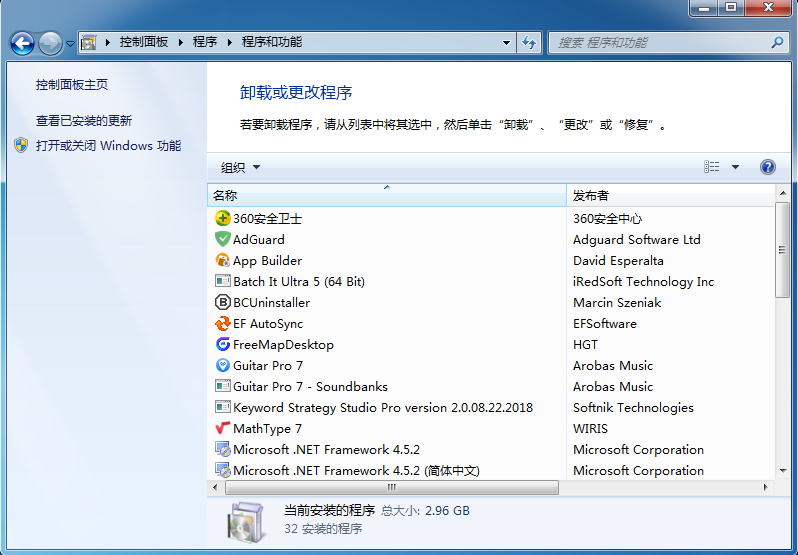Open 控制面板主页 link
This screenshot has width=798, height=555.
pos(72,84)
